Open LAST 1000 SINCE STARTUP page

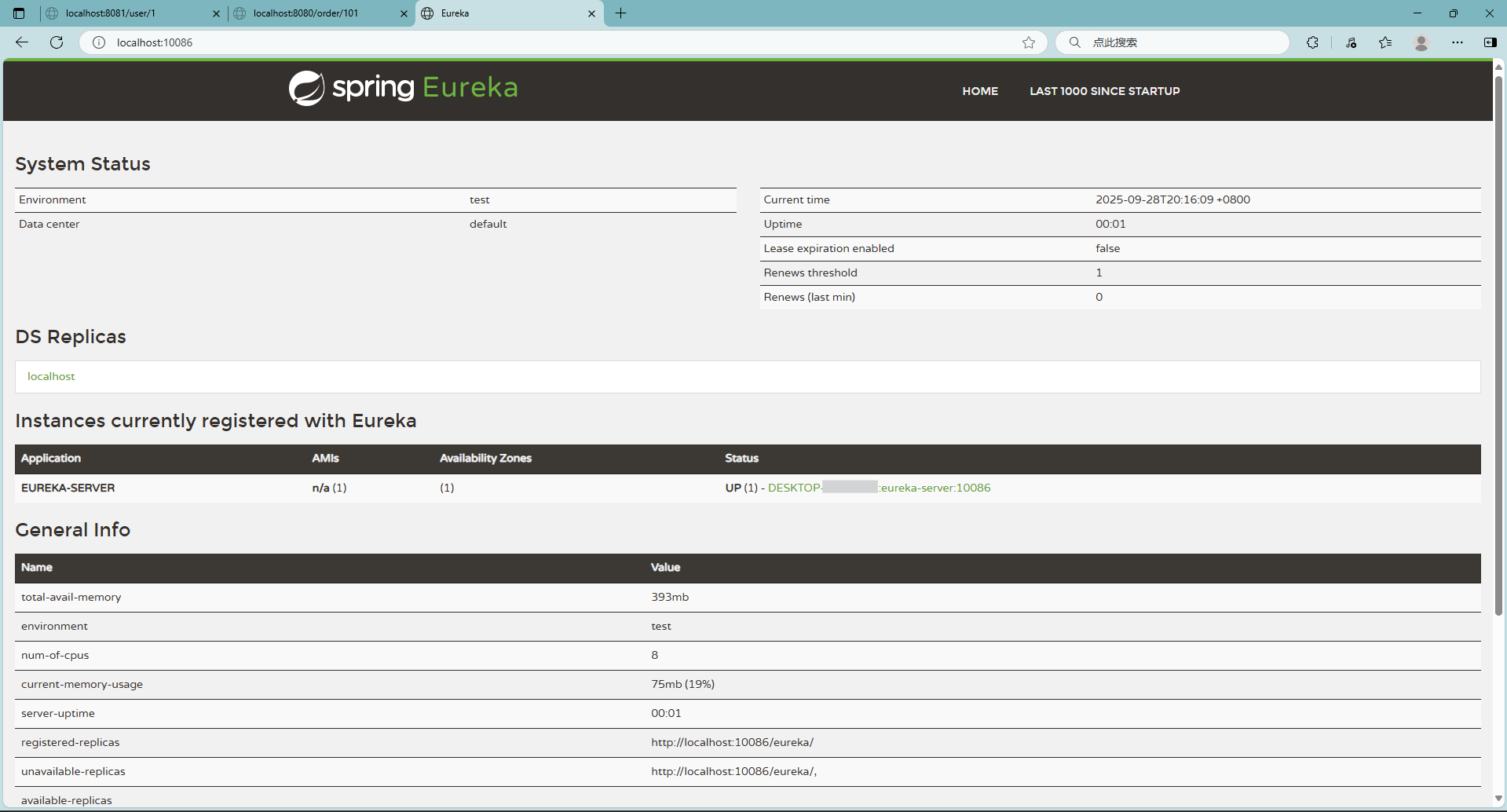tap(1104, 91)
